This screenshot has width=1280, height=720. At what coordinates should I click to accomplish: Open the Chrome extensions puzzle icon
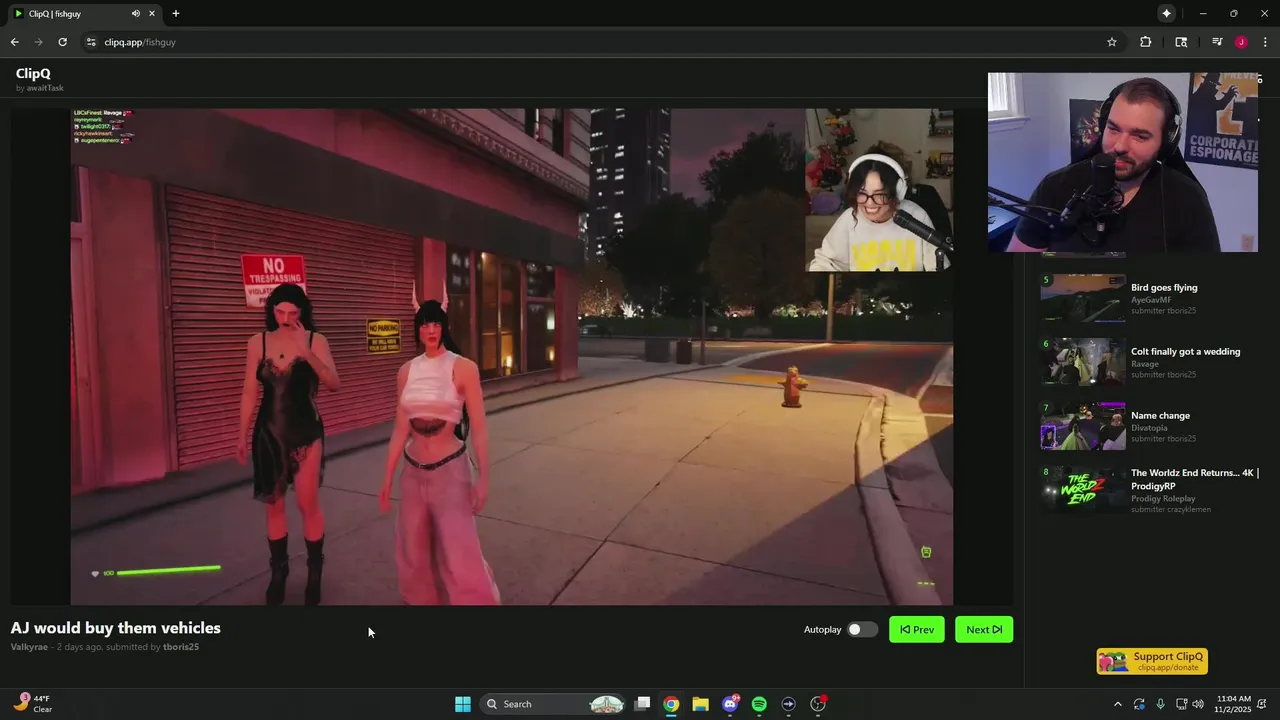click(1146, 42)
